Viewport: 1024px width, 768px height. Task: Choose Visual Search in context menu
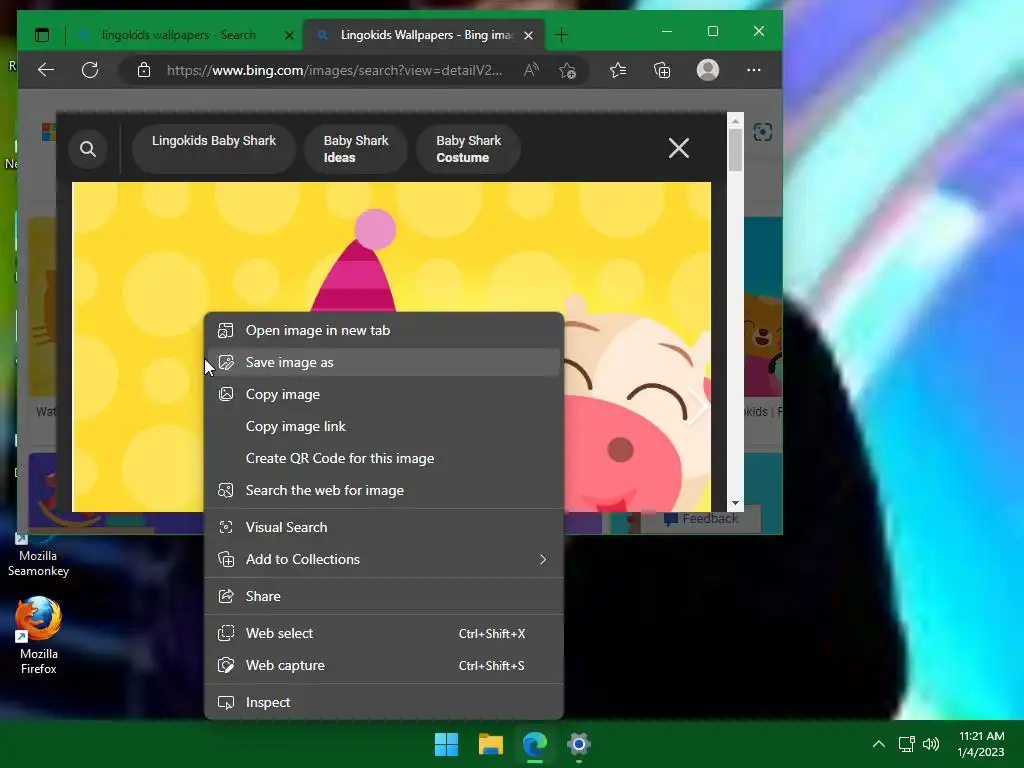(x=383, y=527)
